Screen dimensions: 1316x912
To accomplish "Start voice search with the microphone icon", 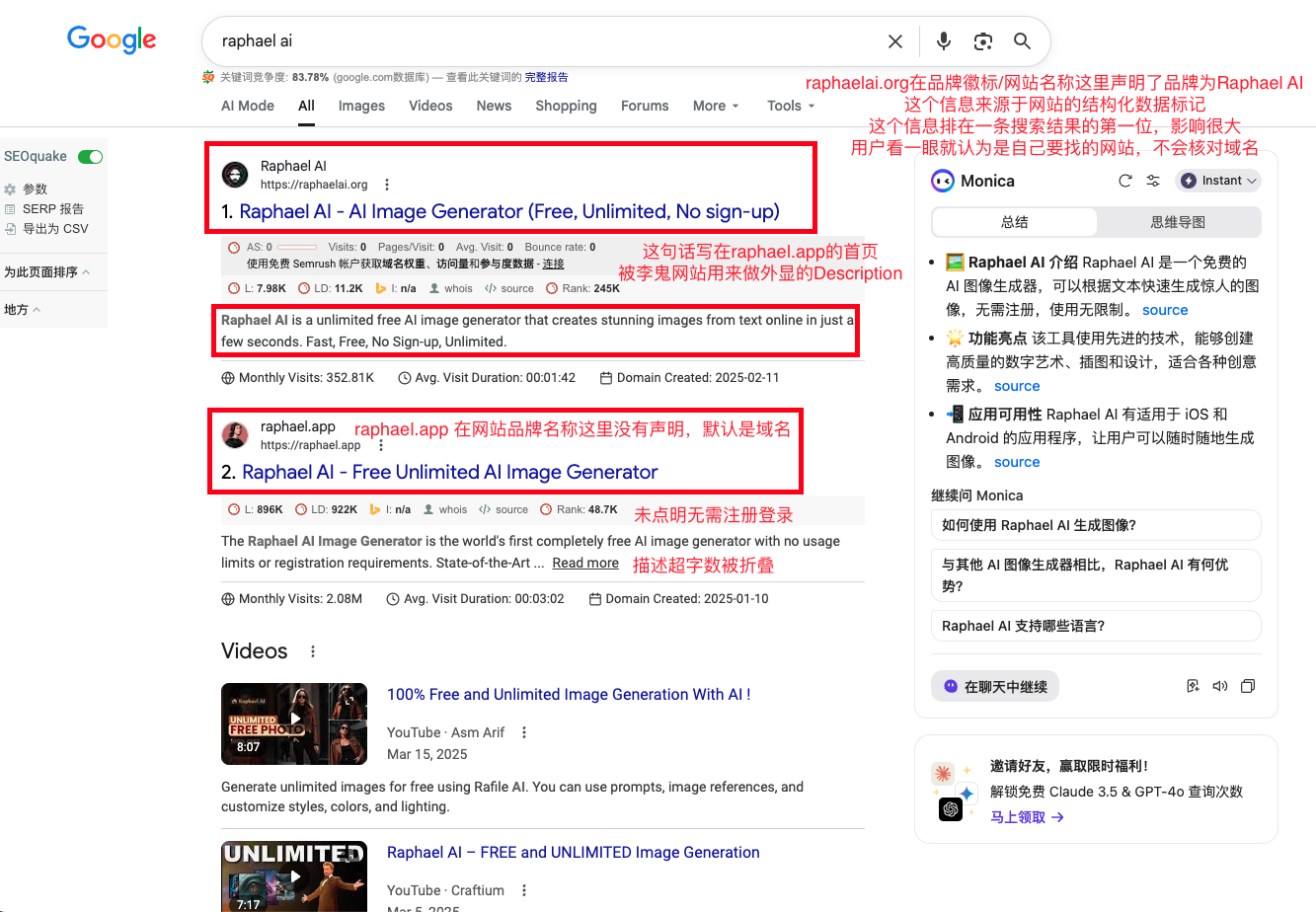I will [x=944, y=40].
